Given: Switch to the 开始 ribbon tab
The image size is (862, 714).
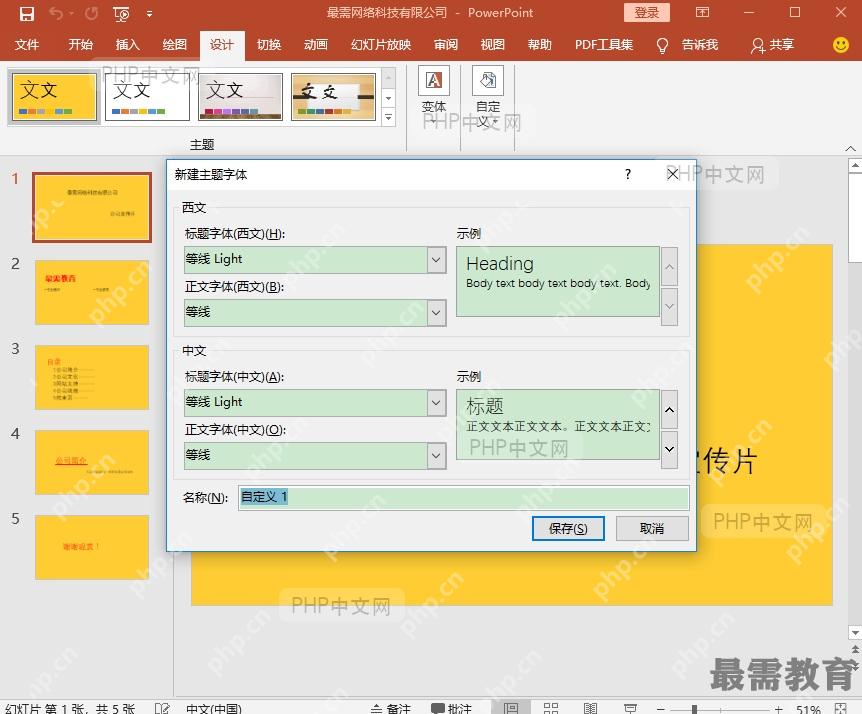Looking at the screenshot, I should [80, 45].
